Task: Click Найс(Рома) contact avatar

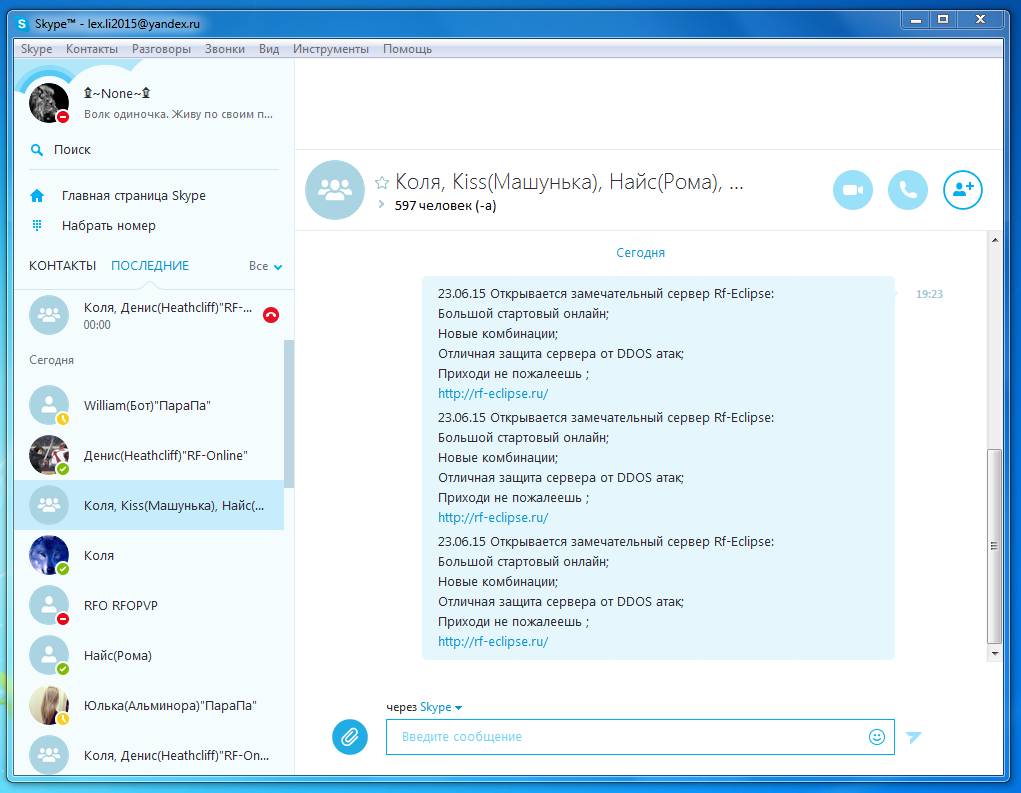Action: tap(49, 656)
